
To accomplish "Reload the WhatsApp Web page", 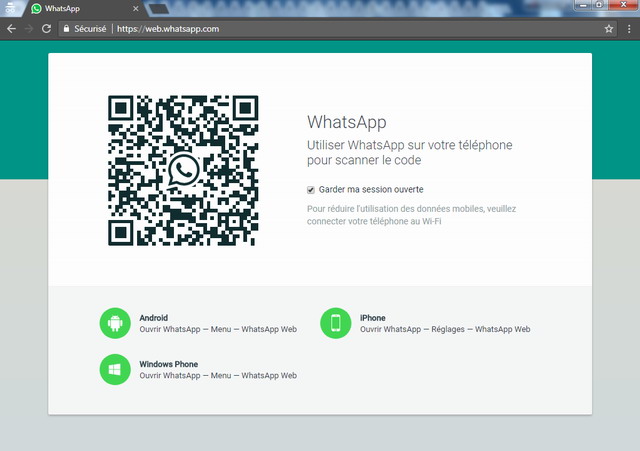I will tap(47, 29).
